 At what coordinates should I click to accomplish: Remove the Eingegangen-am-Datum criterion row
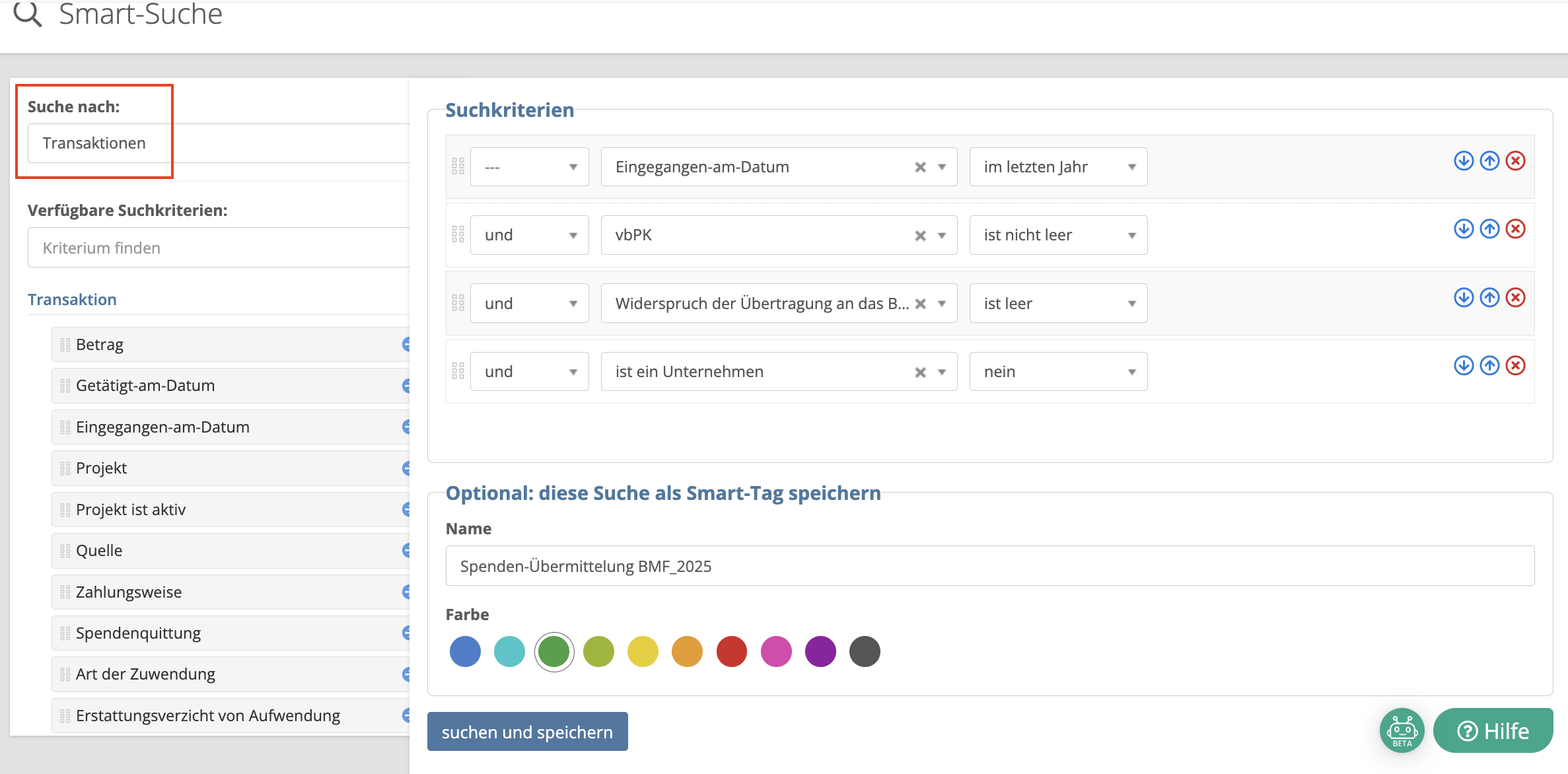(x=1515, y=160)
